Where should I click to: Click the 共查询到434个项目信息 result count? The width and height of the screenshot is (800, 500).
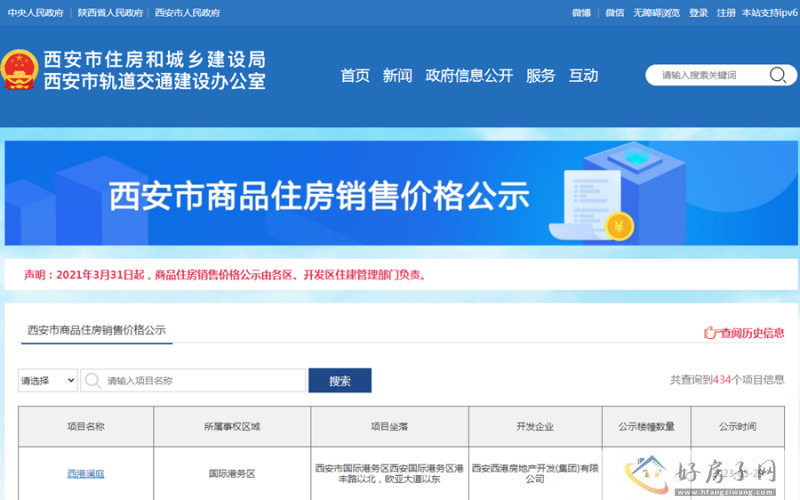[x=727, y=380]
